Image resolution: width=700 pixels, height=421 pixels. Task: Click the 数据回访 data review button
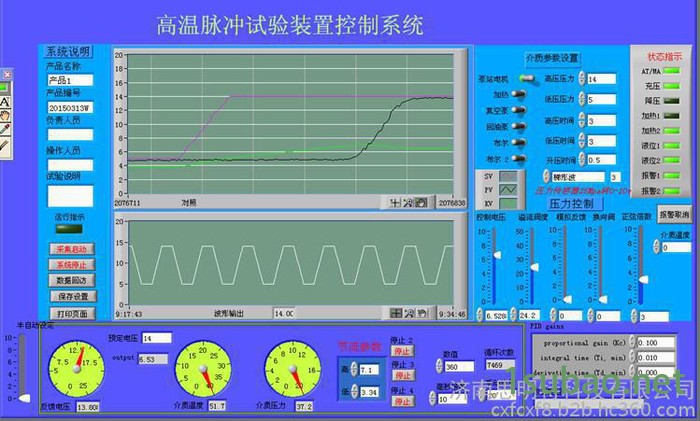(71, 280)
